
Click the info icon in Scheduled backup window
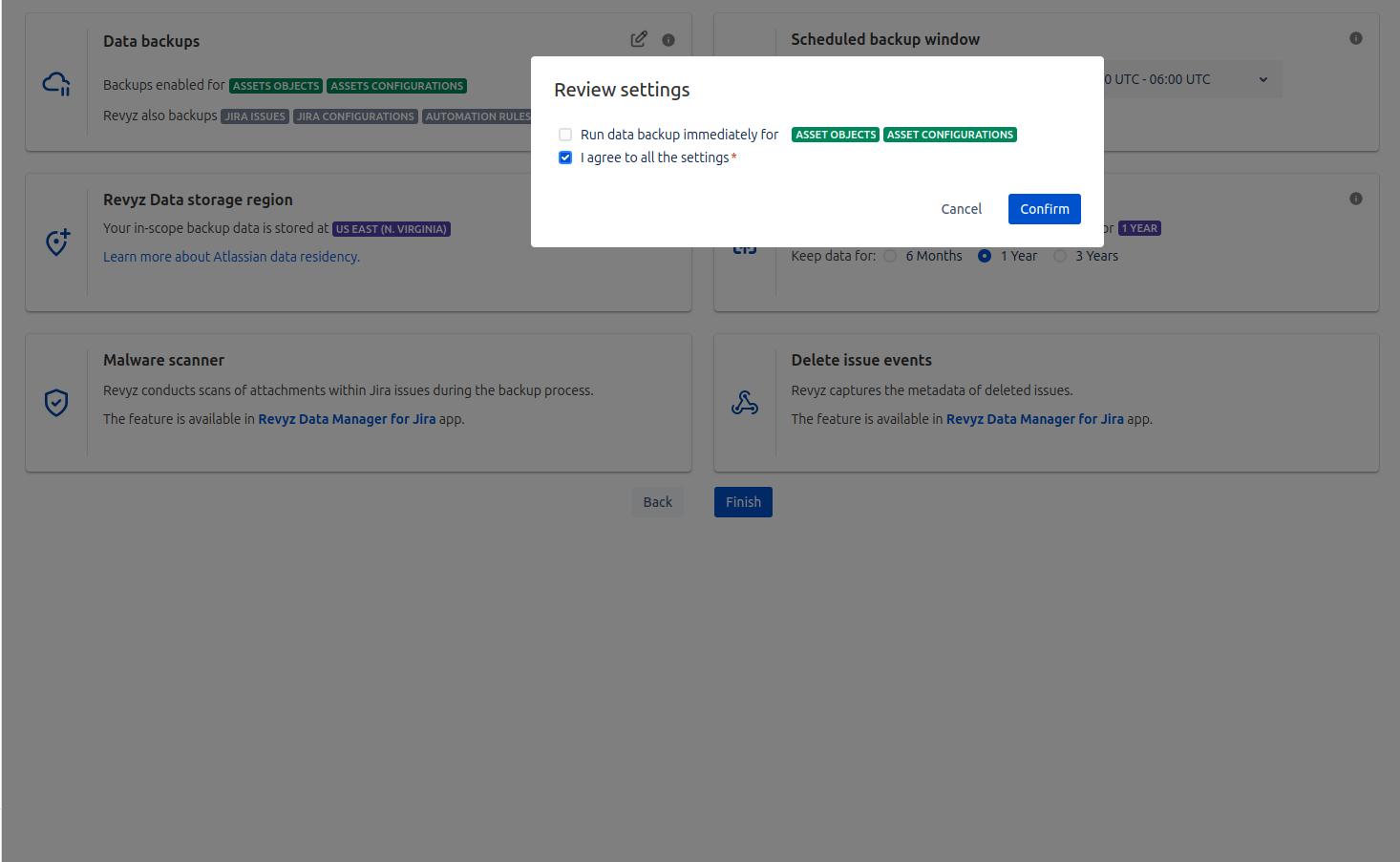1355,38
